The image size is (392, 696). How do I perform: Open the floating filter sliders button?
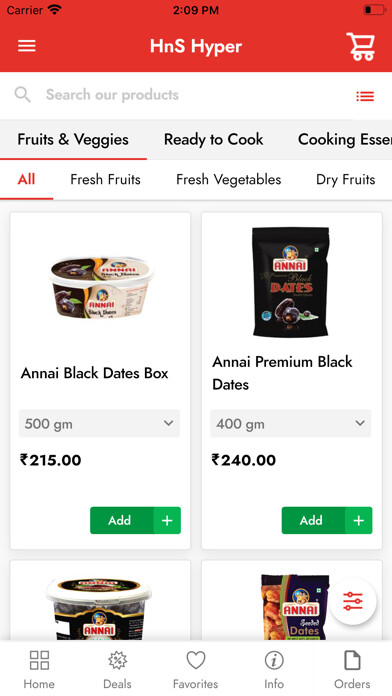click(x=353, y=601)
